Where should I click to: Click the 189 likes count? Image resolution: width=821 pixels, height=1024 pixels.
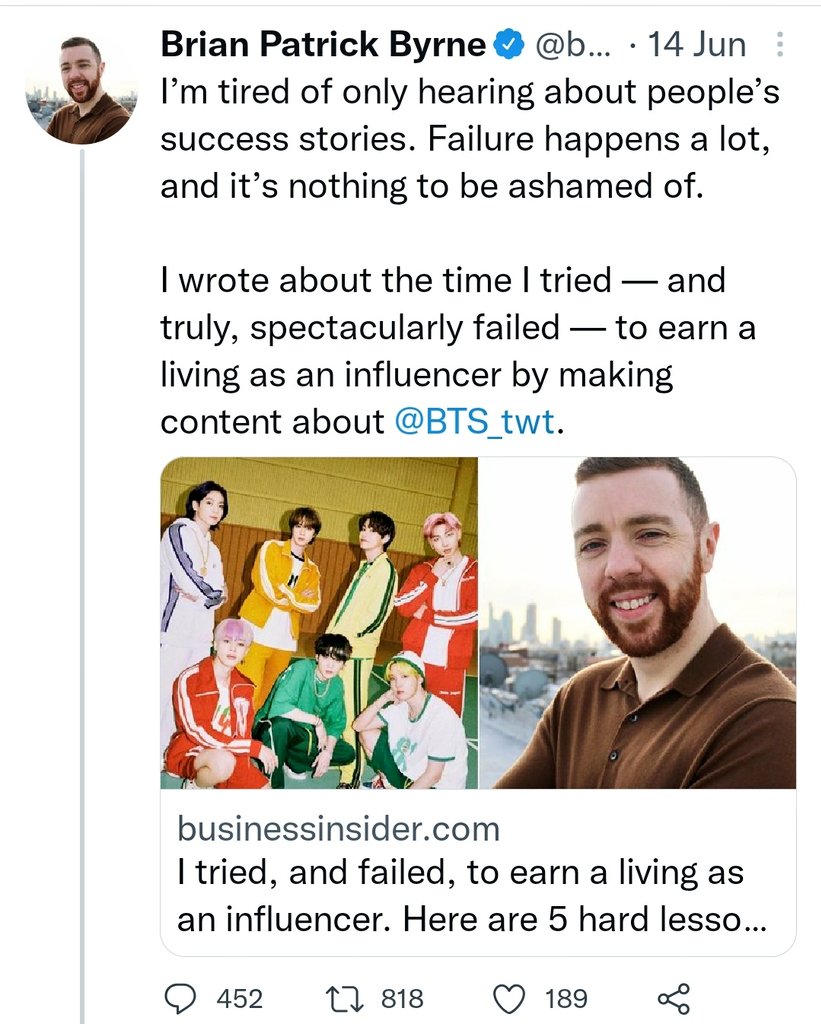(x=566, y=998)
